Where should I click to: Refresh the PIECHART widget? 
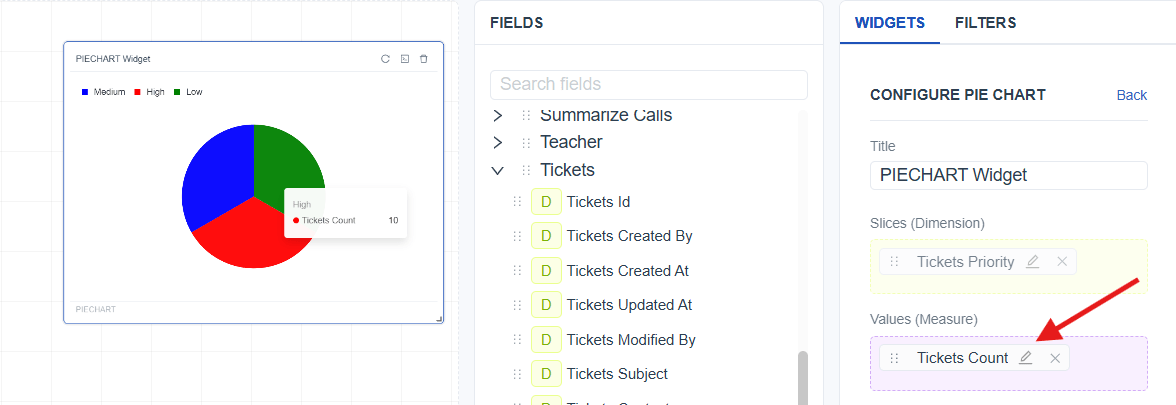coord(385,59)
